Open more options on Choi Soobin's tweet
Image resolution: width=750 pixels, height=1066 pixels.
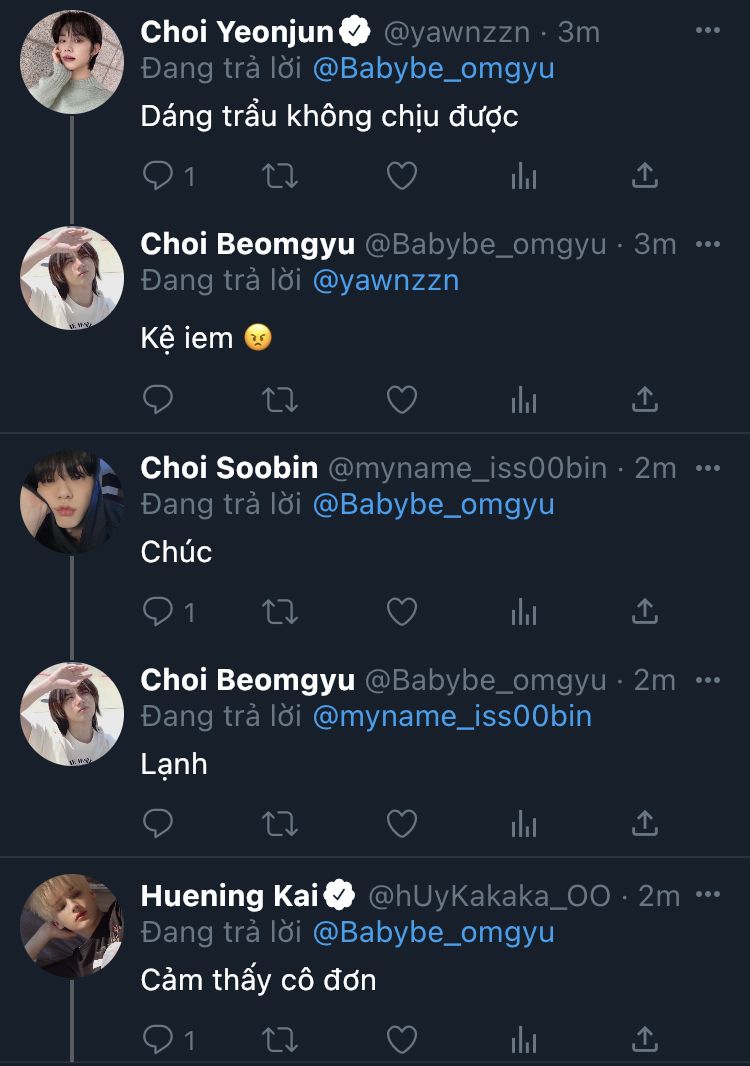[707, 467]
